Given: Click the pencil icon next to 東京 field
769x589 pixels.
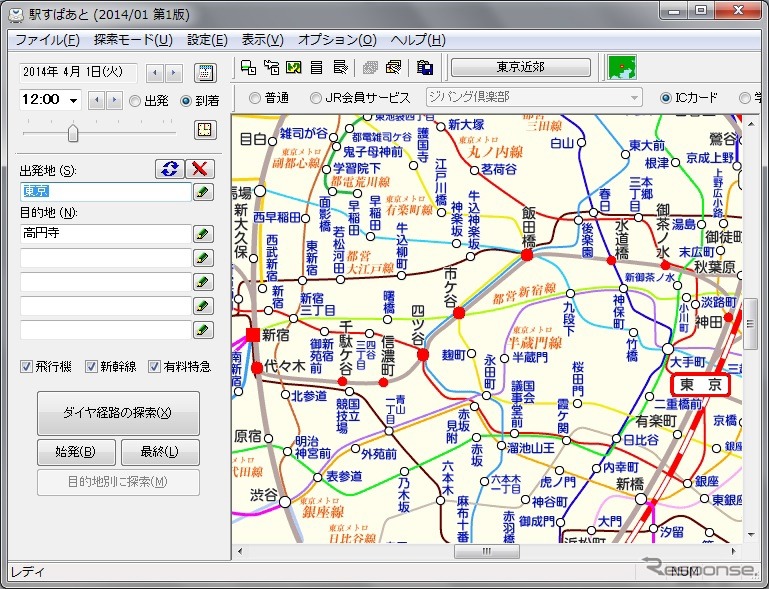Looking at the screenshot, I should pos(204,192).
